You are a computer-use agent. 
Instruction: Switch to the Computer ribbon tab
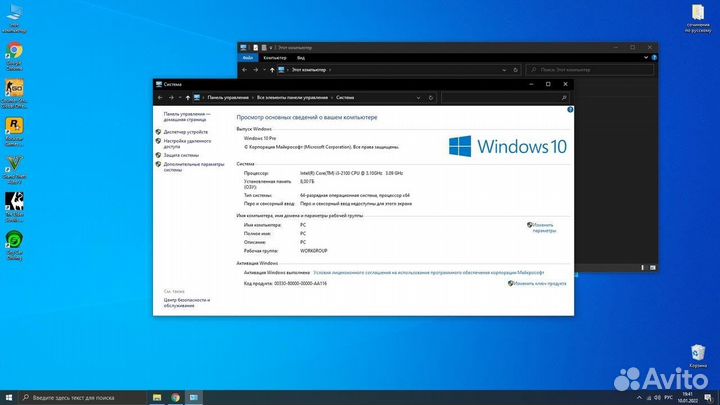[x=273, y=58]
